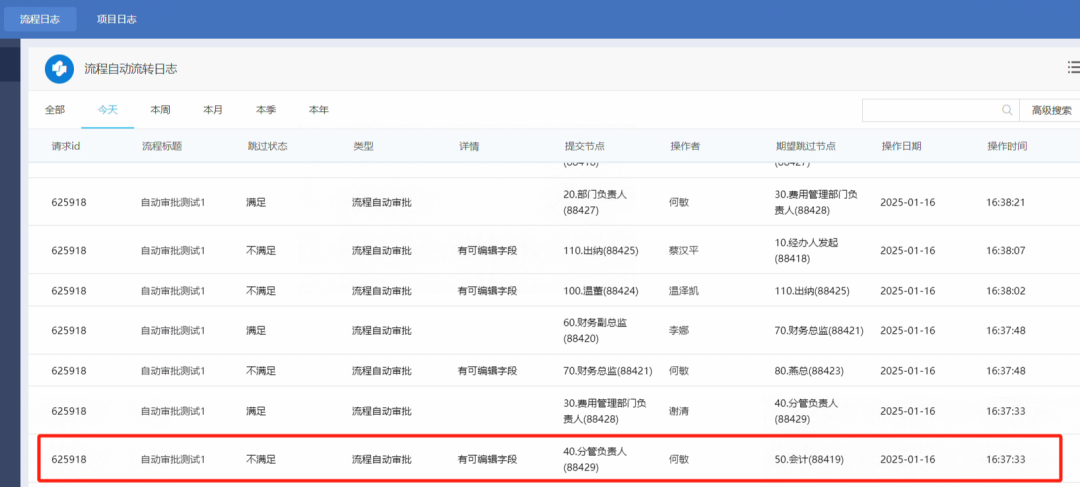Click the 请求id column header
This screenshot has height=487, width=1080.
(x=67, y=146)
